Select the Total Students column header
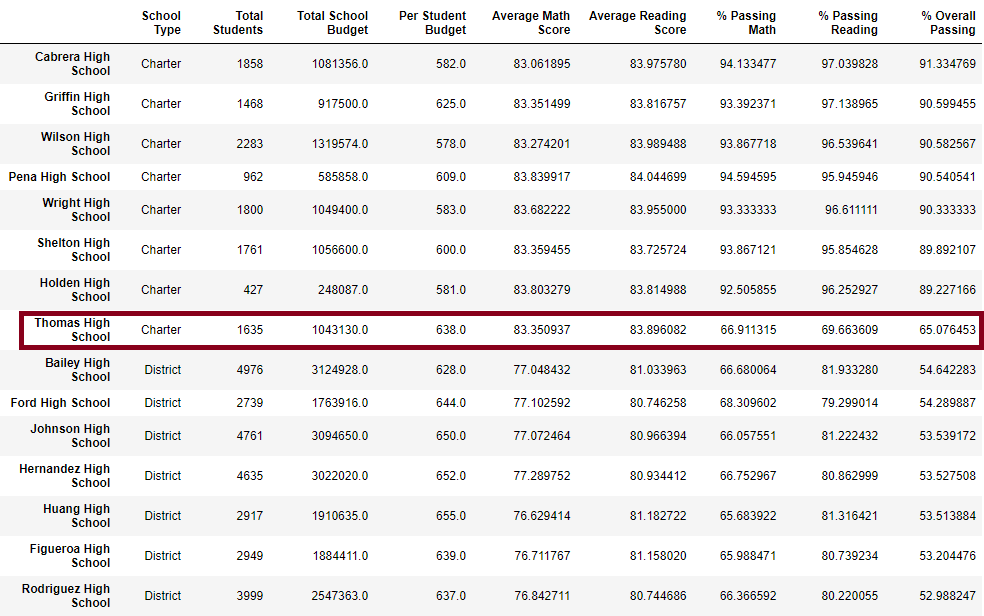 [x=238, y=23]
